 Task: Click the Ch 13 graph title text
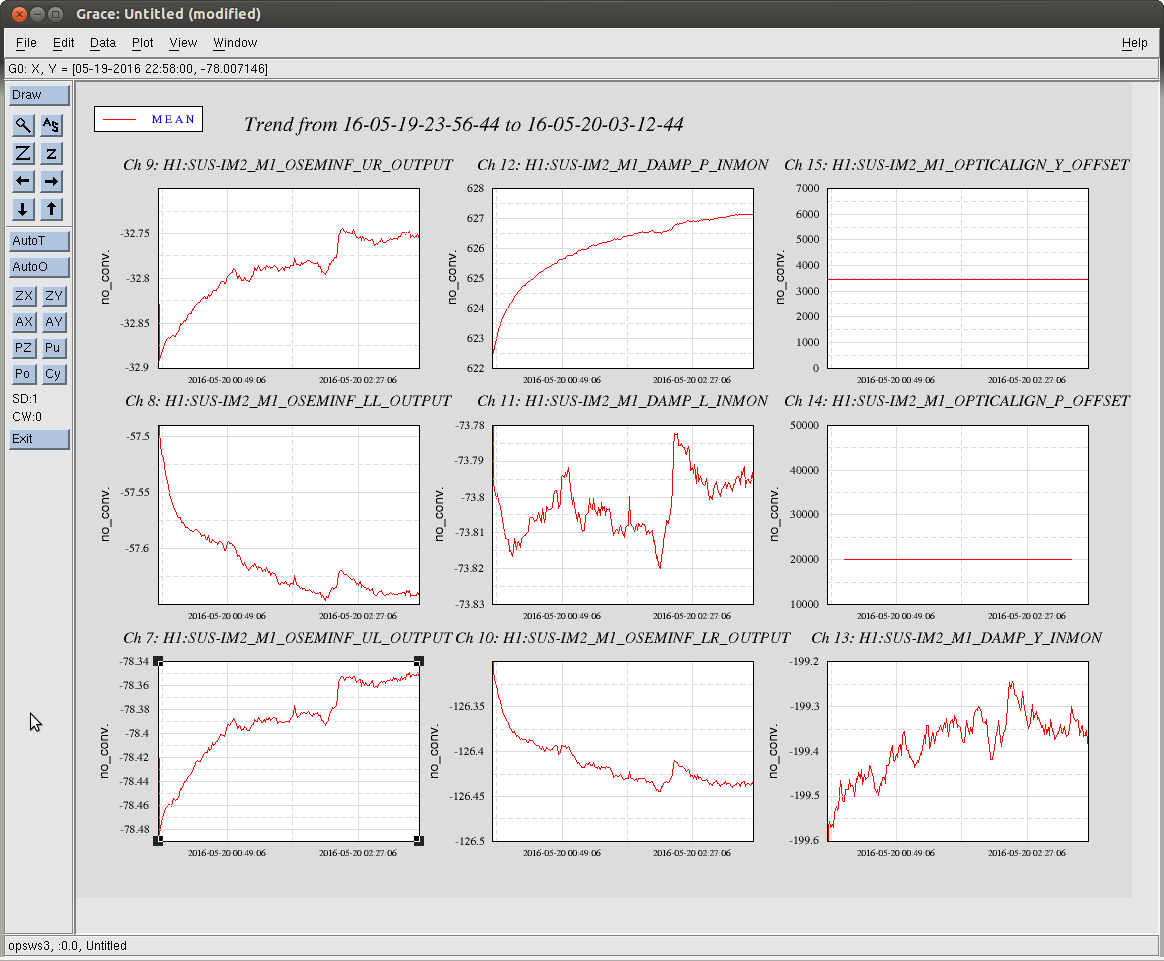tap(957, 637)
